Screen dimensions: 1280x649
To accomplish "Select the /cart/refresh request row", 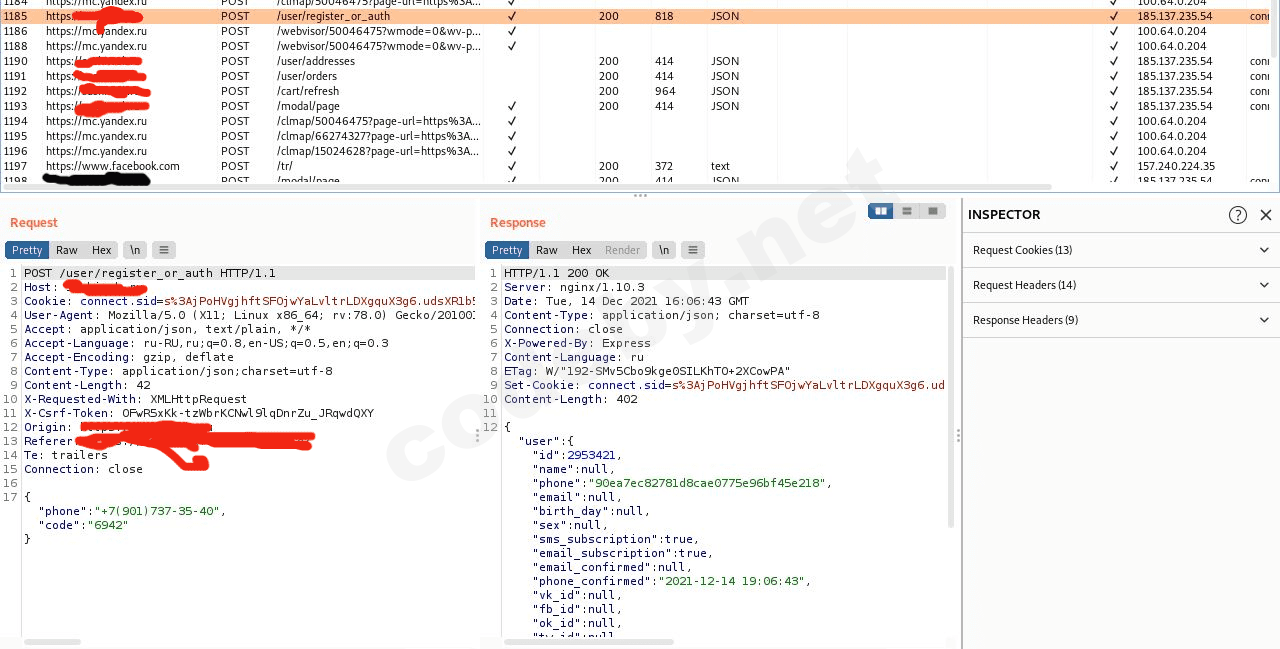I will (300, 91).
